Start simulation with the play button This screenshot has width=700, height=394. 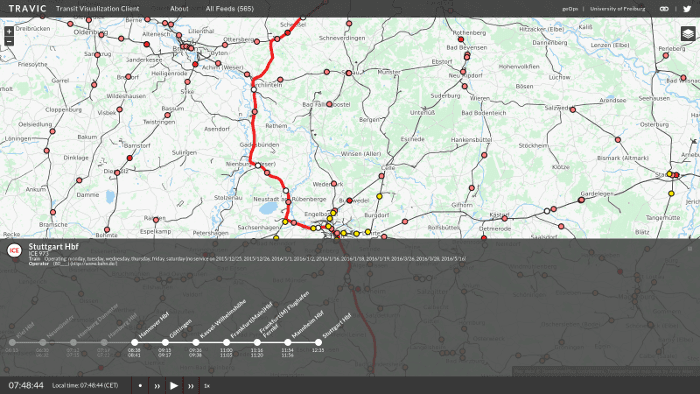174,386
